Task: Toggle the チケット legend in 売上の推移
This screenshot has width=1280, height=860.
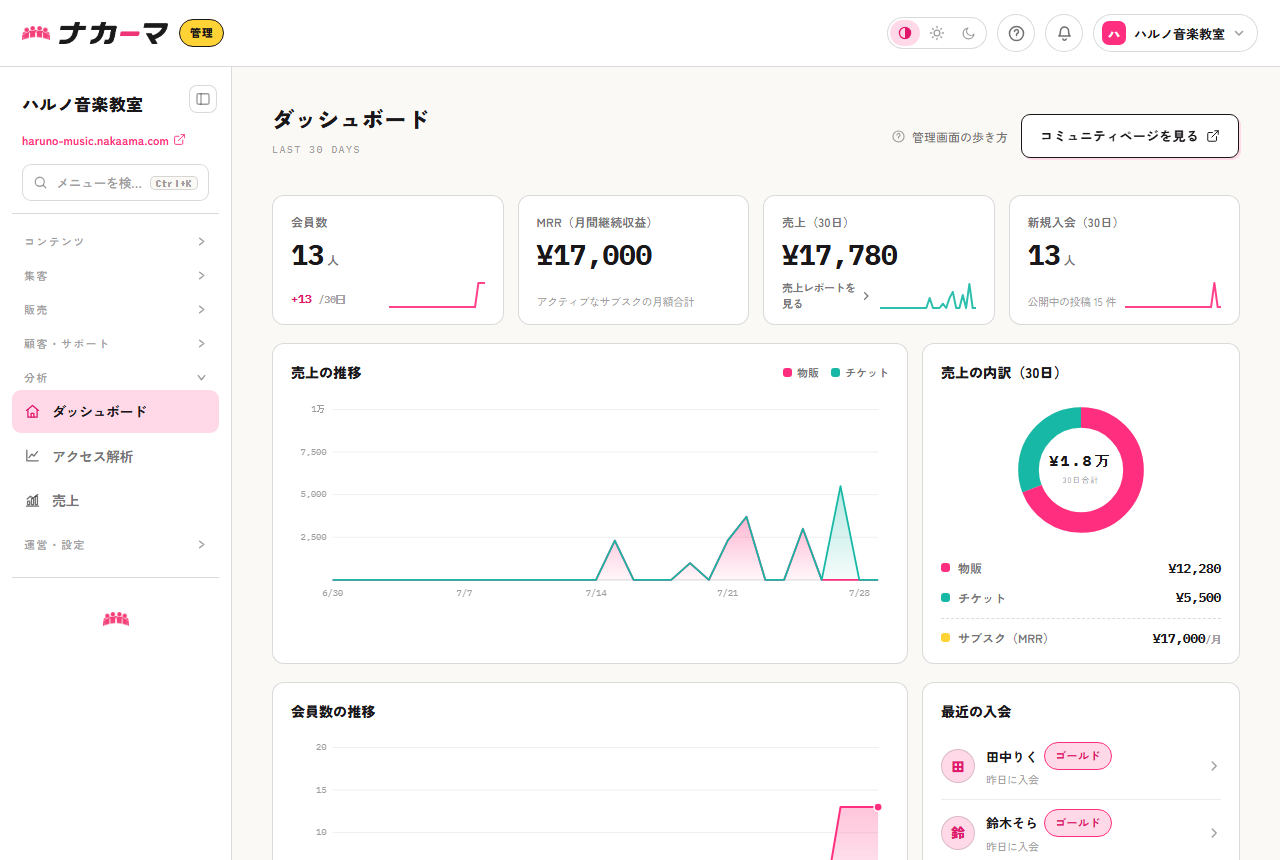Action: click(x=860, y=373)
